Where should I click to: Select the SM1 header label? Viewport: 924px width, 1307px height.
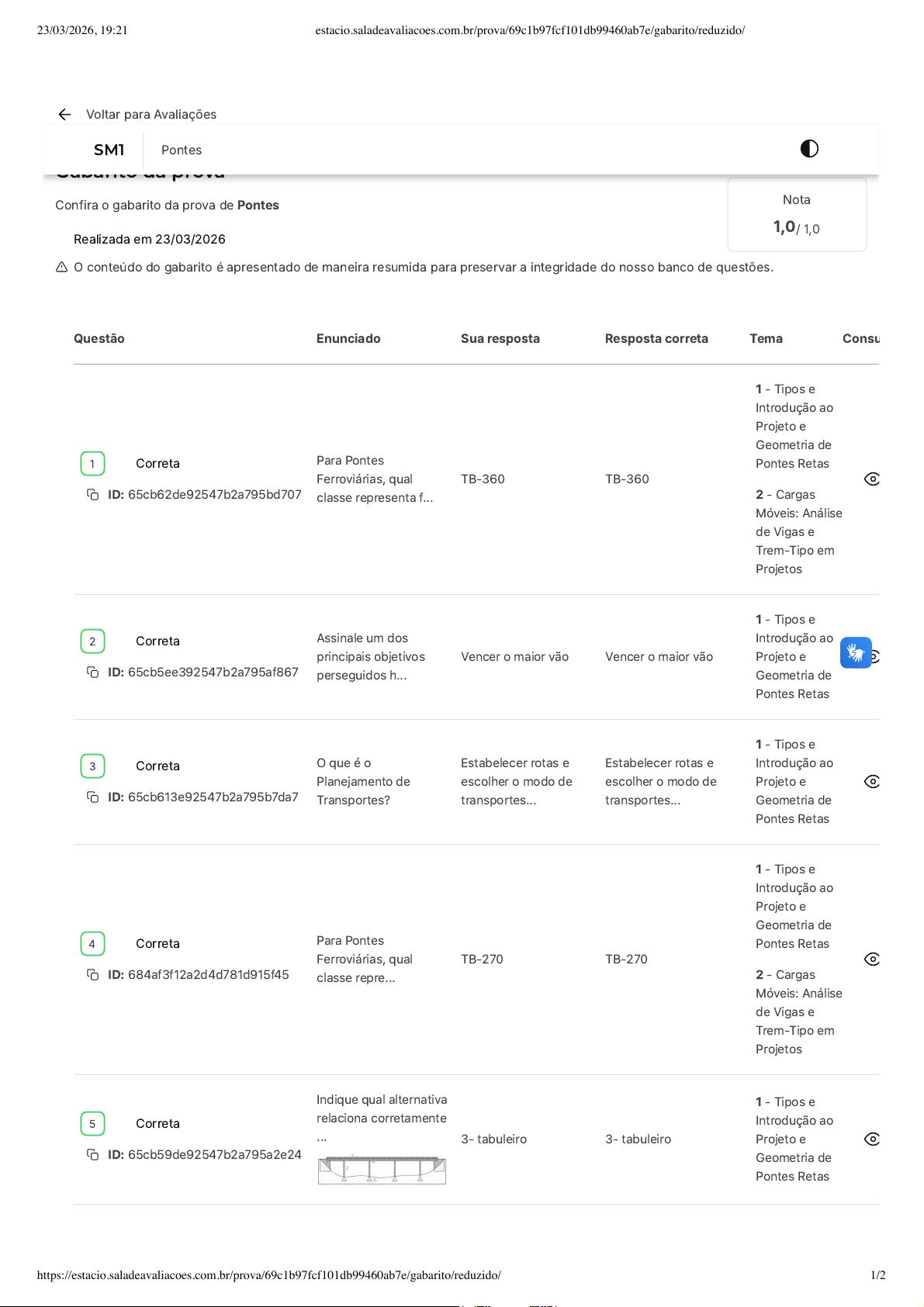(109, 150)
